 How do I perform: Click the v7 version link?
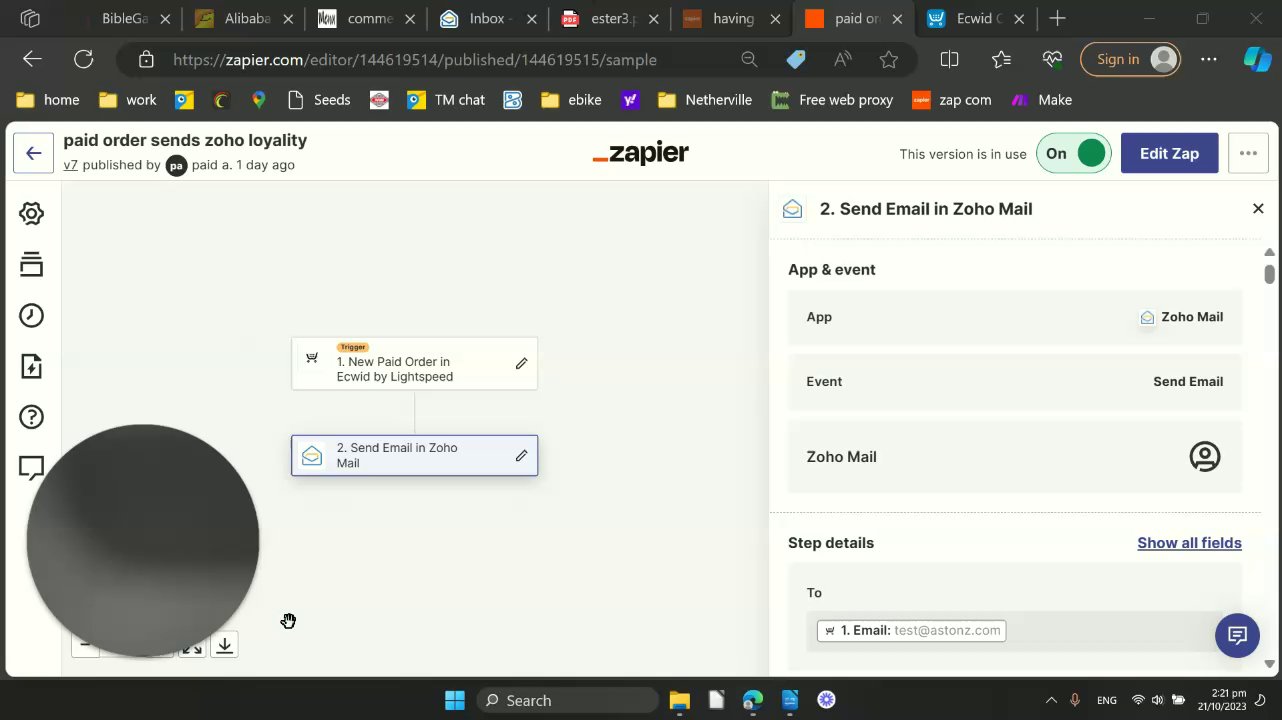click(x=70, y=165)
